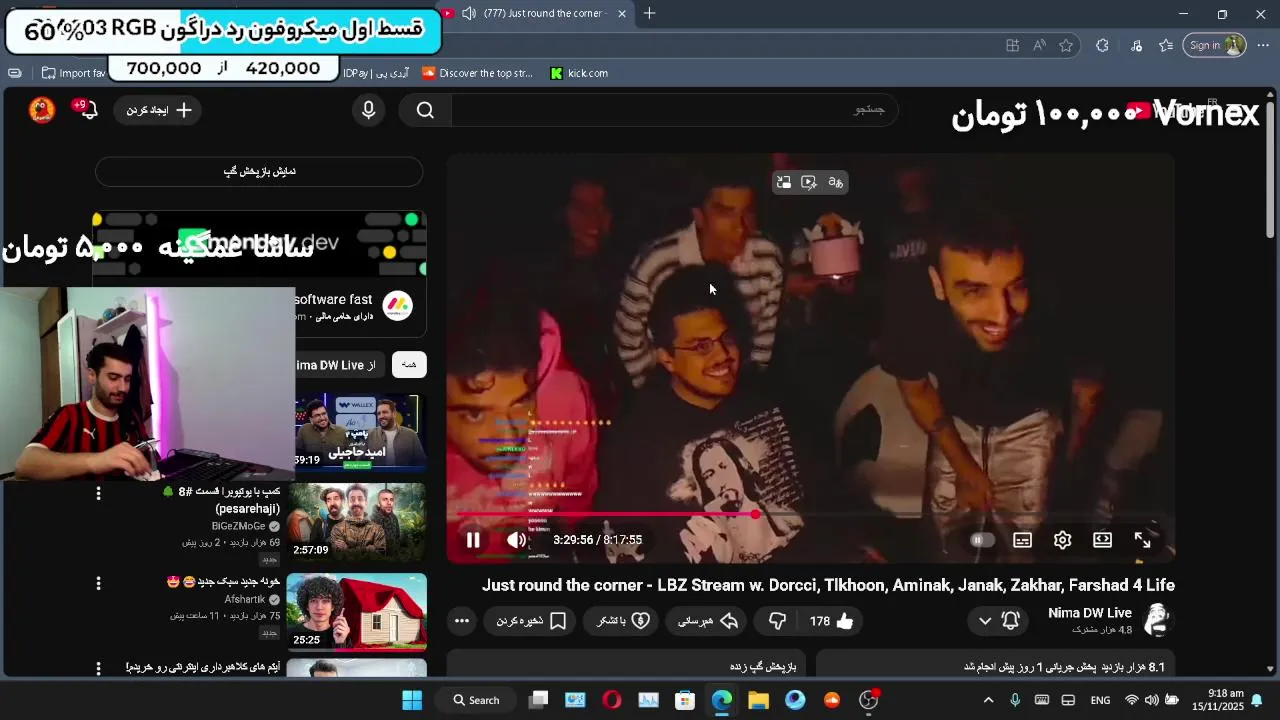Mute the tab using its speaker icon
This screenshot has width=1280, height=720.
tap(469, 14)
